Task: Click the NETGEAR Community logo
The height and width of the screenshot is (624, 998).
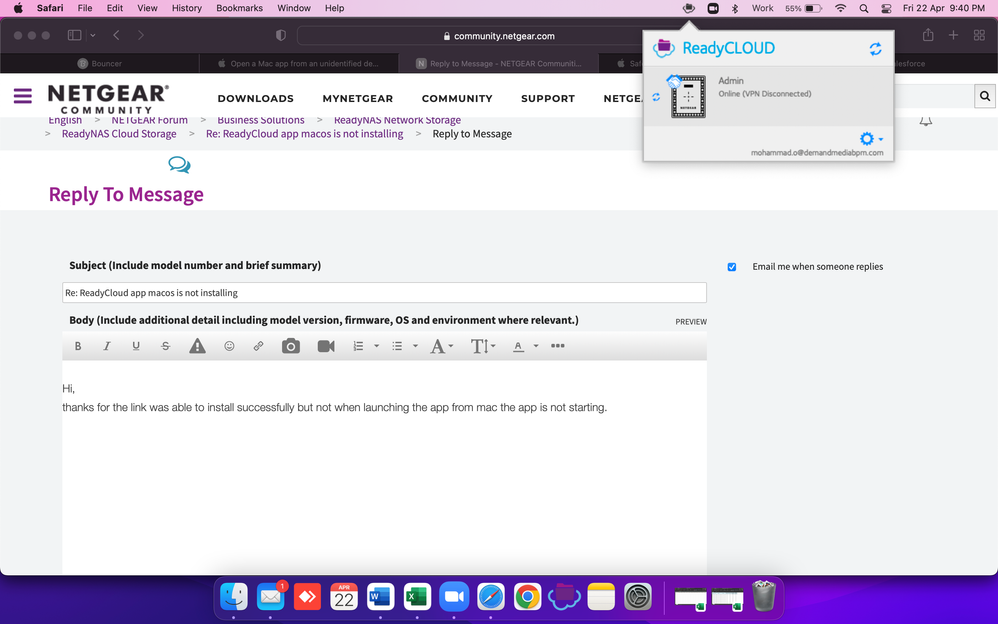Action: (x=108, y=99)
